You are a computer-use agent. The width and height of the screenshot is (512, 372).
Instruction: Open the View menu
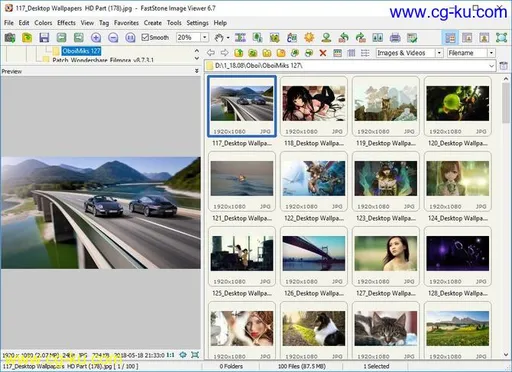coord(87,23)
